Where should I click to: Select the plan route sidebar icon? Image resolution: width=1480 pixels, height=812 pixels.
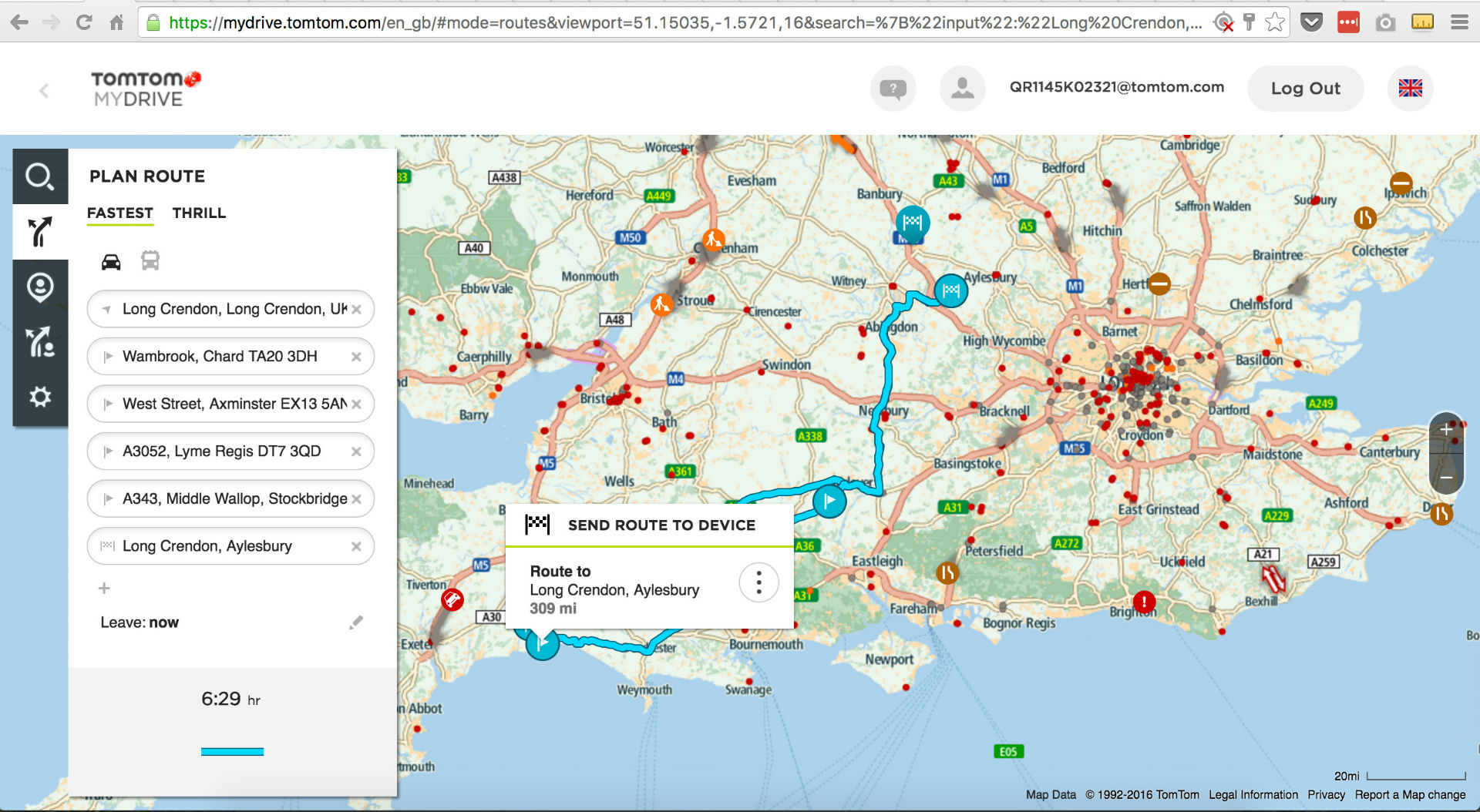coord(40,232)
